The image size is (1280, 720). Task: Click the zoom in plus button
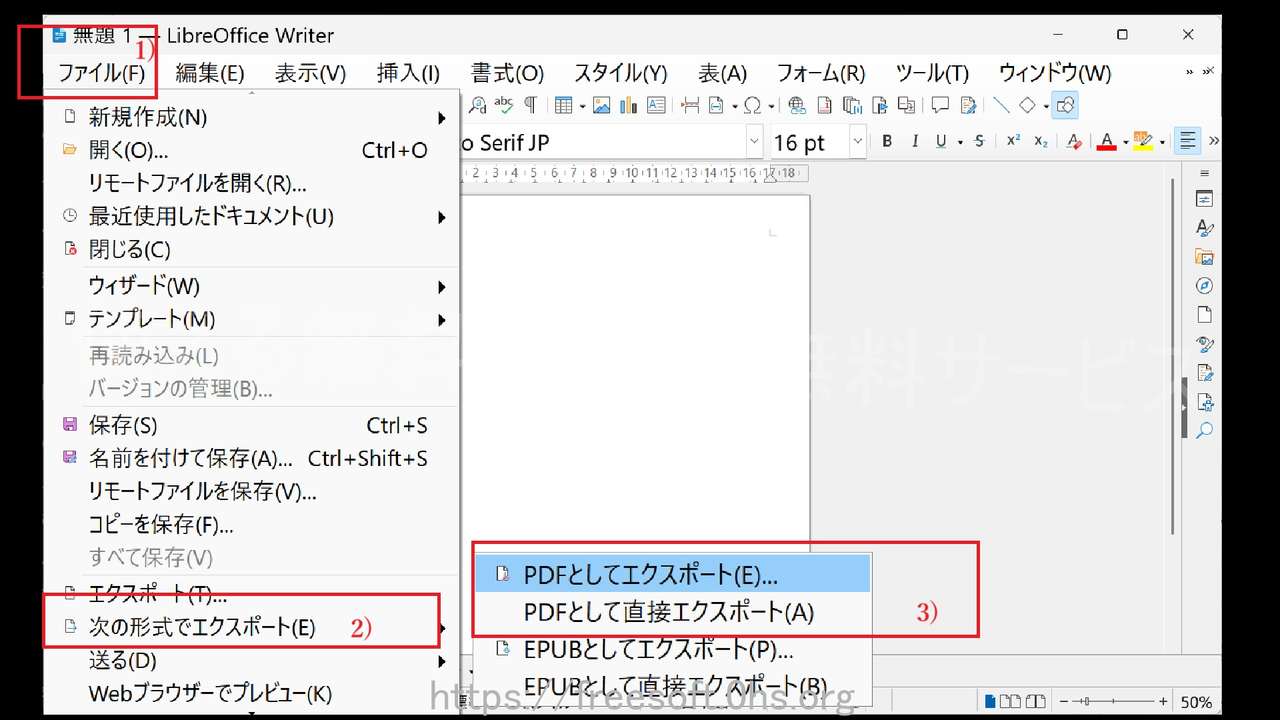pos(1163,700)
